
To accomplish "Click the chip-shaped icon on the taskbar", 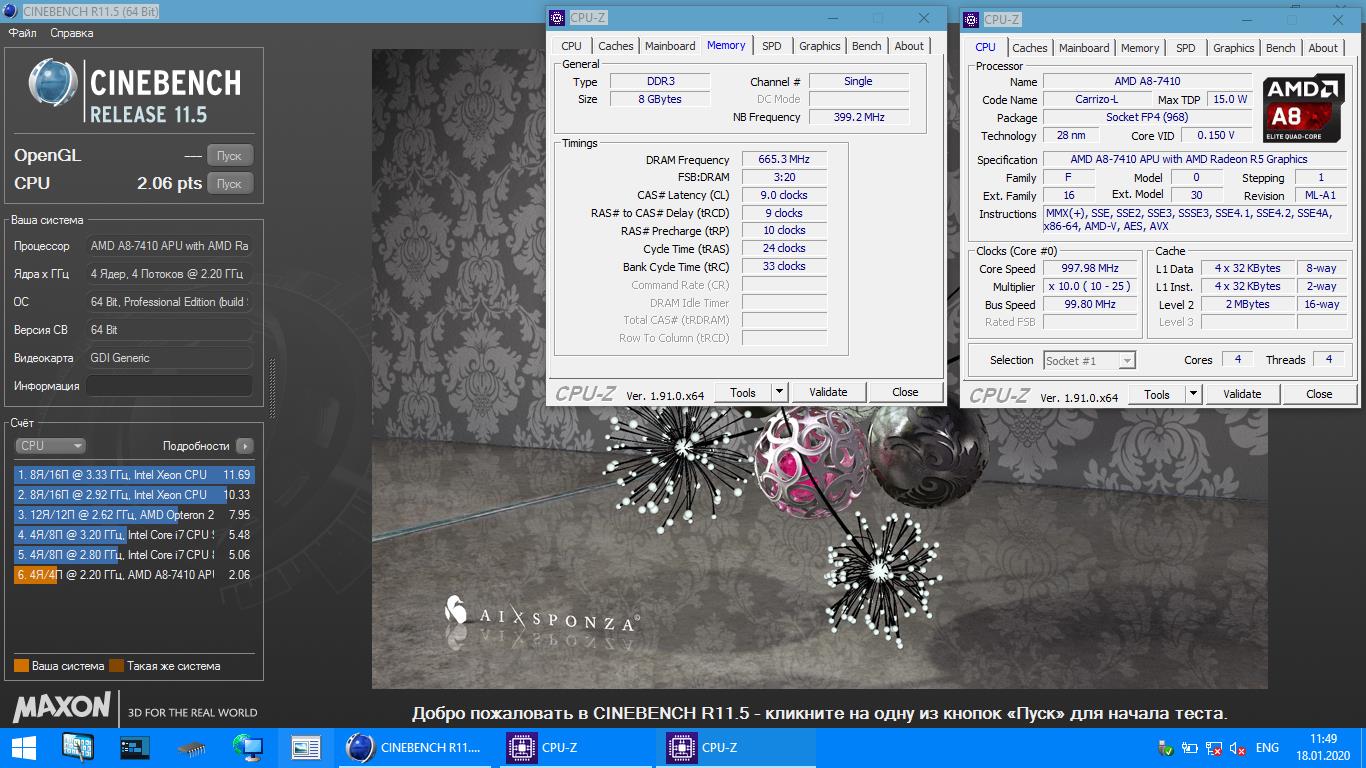I will (x=192, y=748).
